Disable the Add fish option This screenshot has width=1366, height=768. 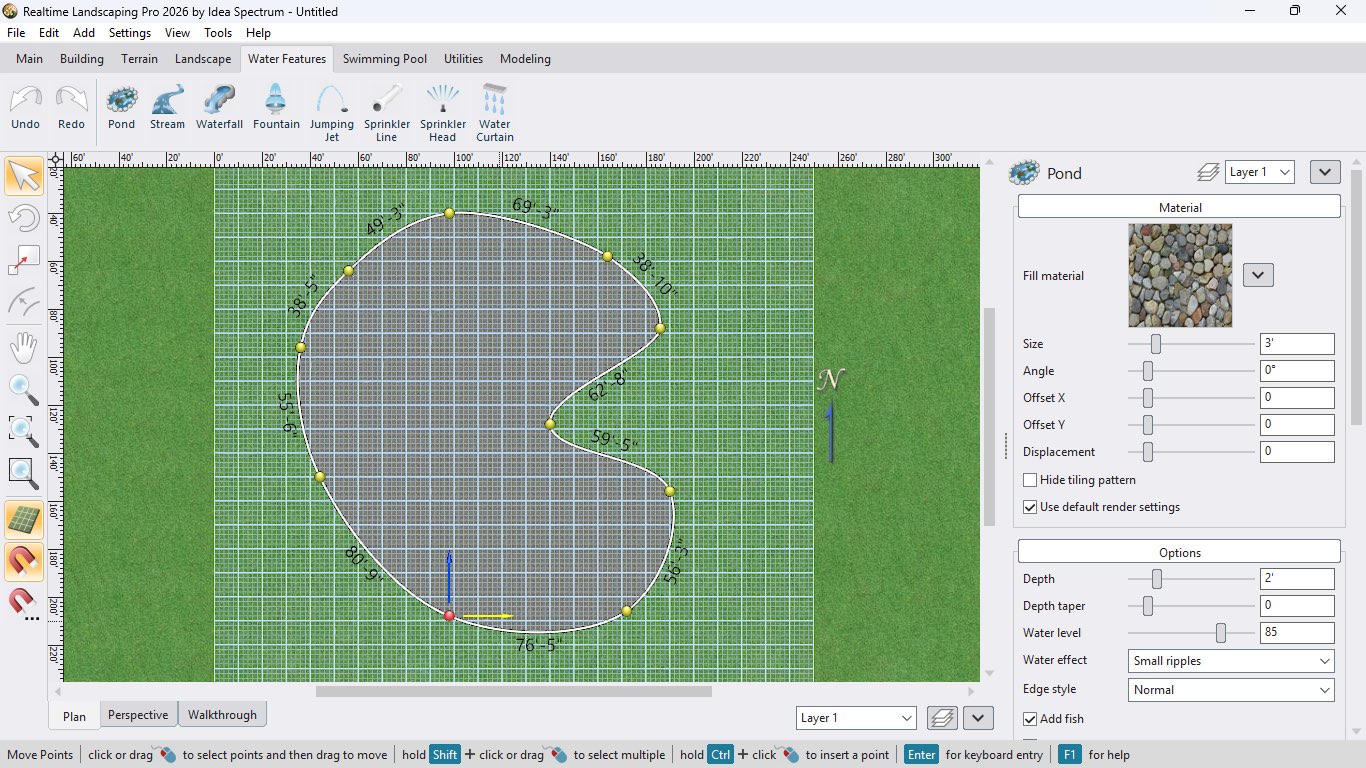tap(1030, 719)
